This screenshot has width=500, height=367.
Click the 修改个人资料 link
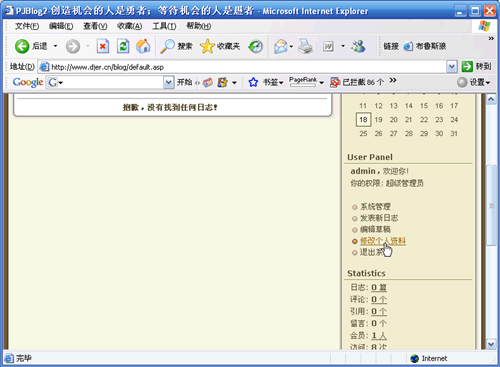(x=383, y=241)
